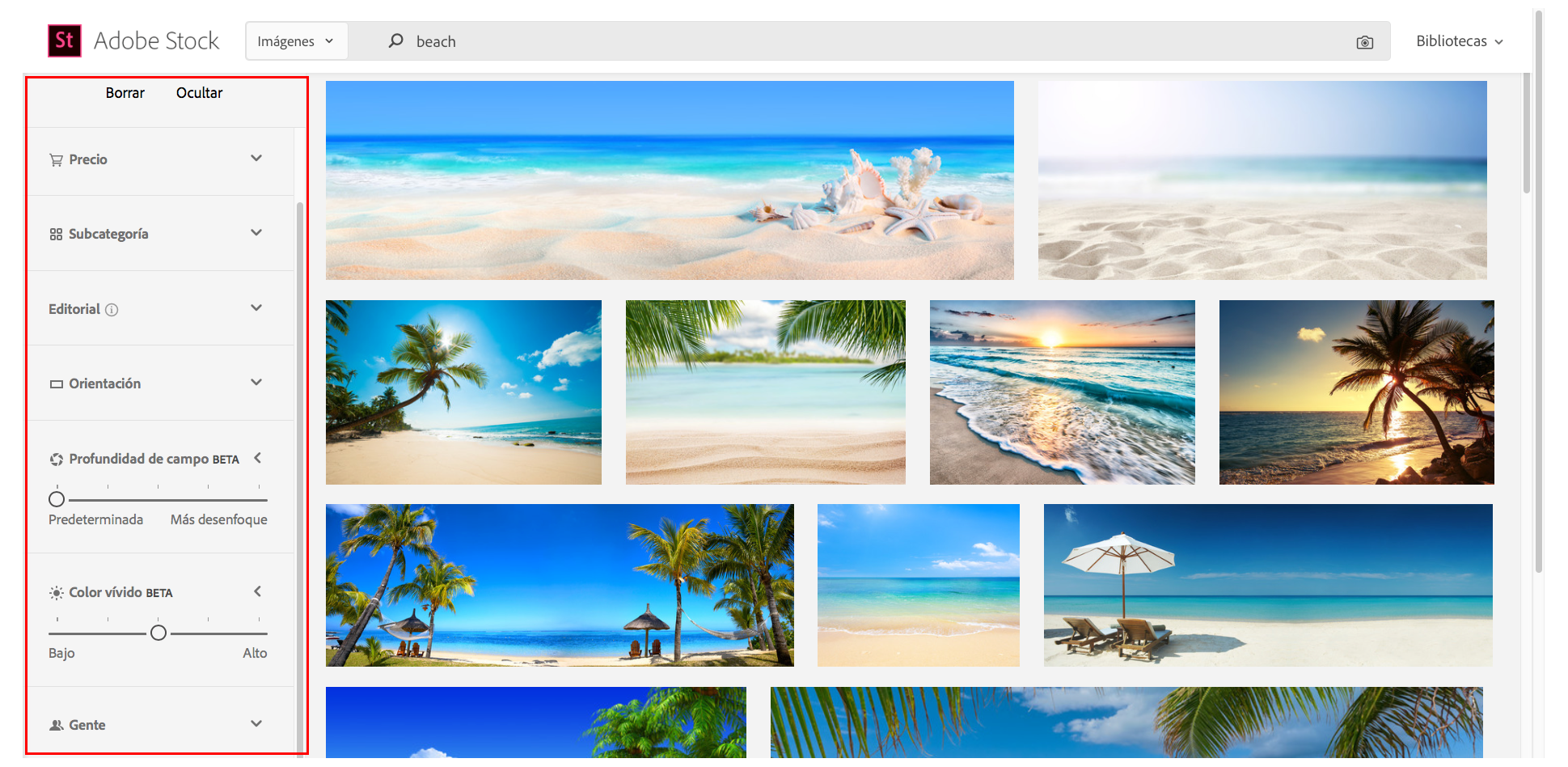Collapse the Profundidad de campo section
The width and height of the screenshot is (1568, 767).
click(257, 457)
